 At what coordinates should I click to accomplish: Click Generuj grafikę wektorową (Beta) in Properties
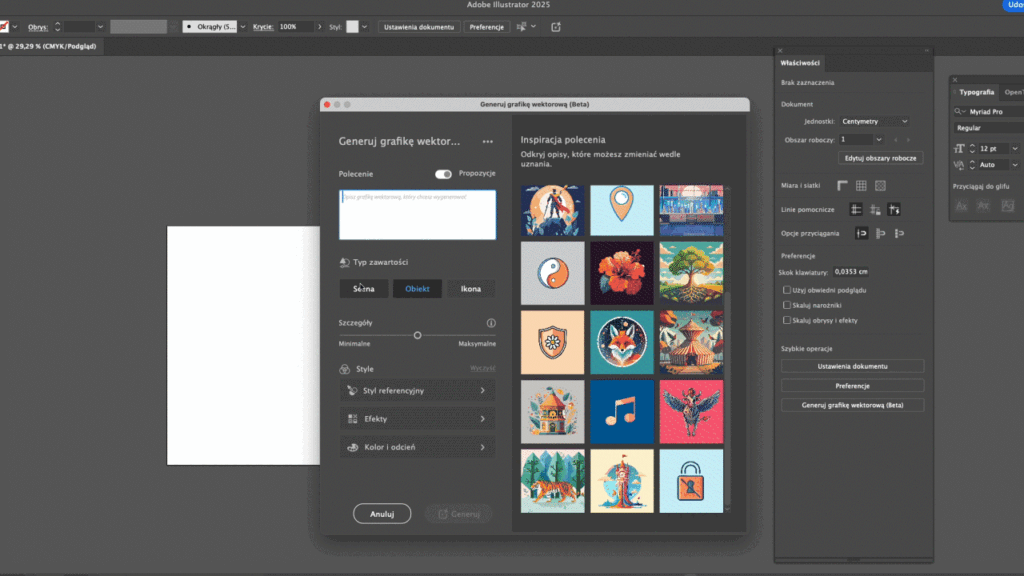[x=852, y=405]
